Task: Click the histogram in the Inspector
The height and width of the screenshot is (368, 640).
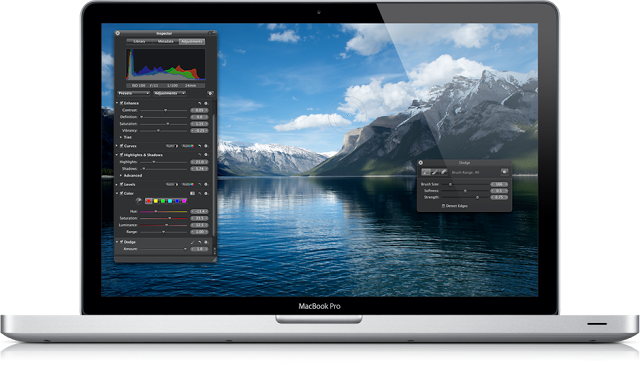Action: (166, 64)
